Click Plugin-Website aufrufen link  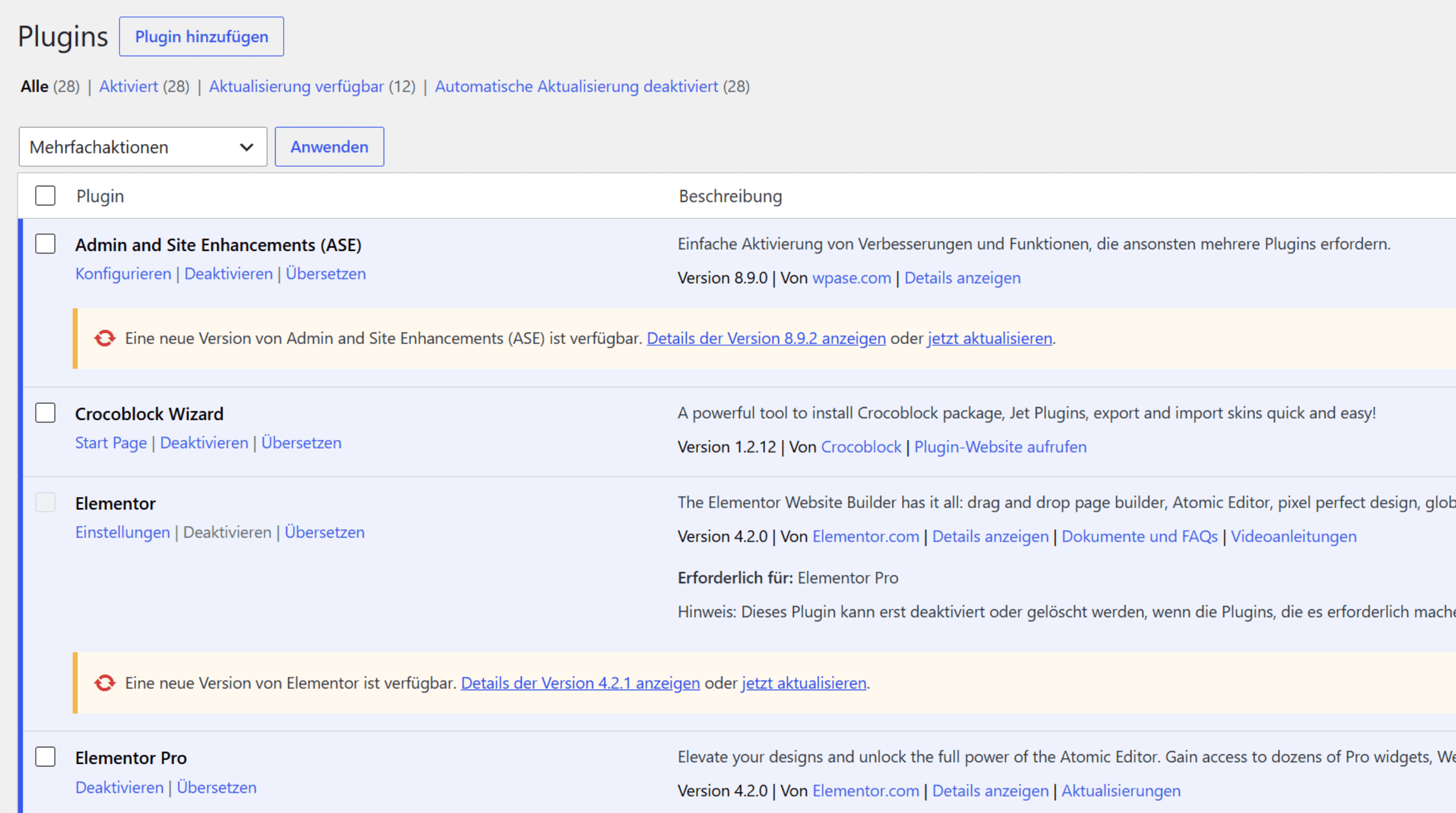click(x=1000, y=447)
